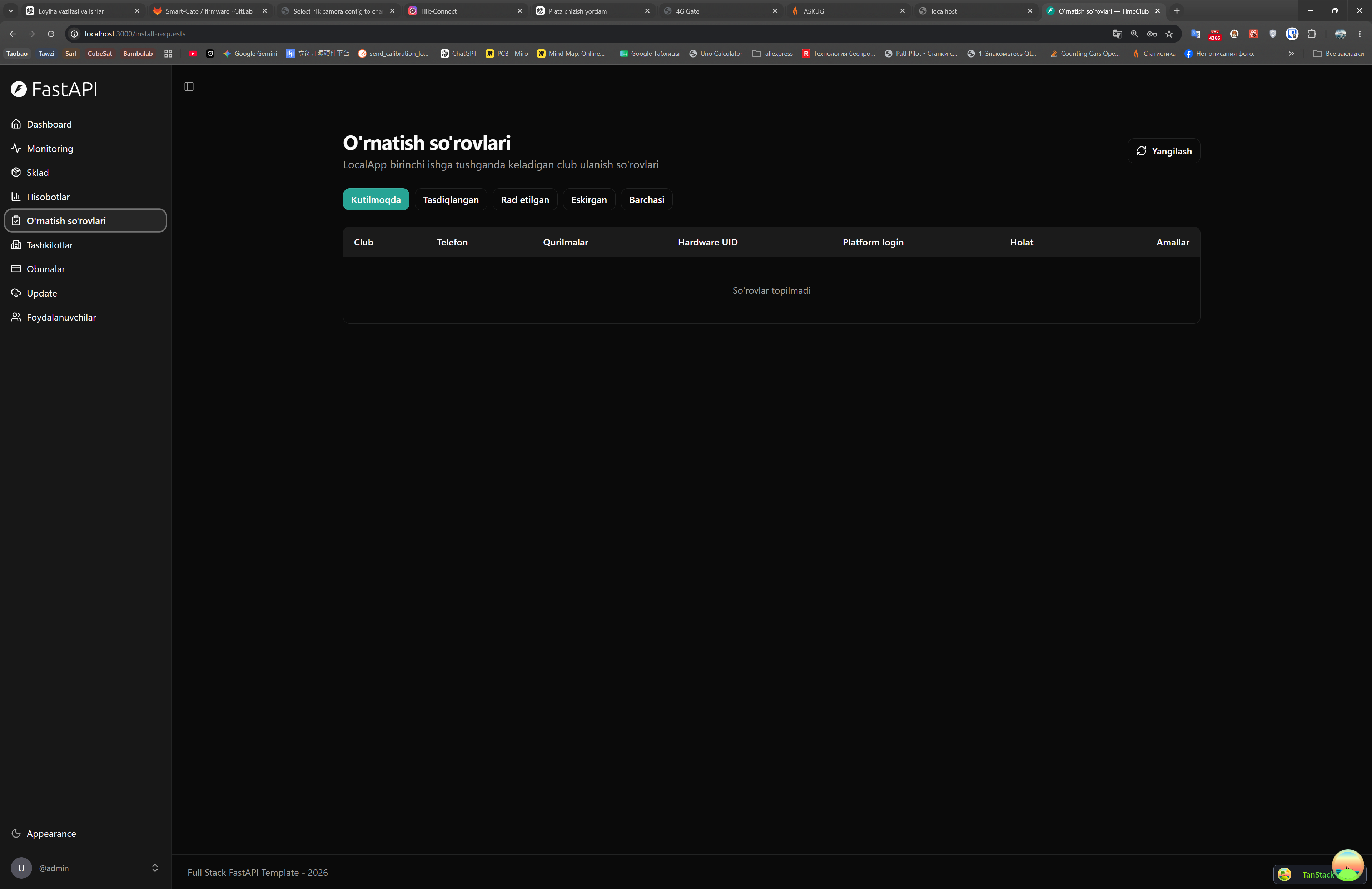Select the Rad etilgan filter
Screen dimensions: 1372x889
525,199
